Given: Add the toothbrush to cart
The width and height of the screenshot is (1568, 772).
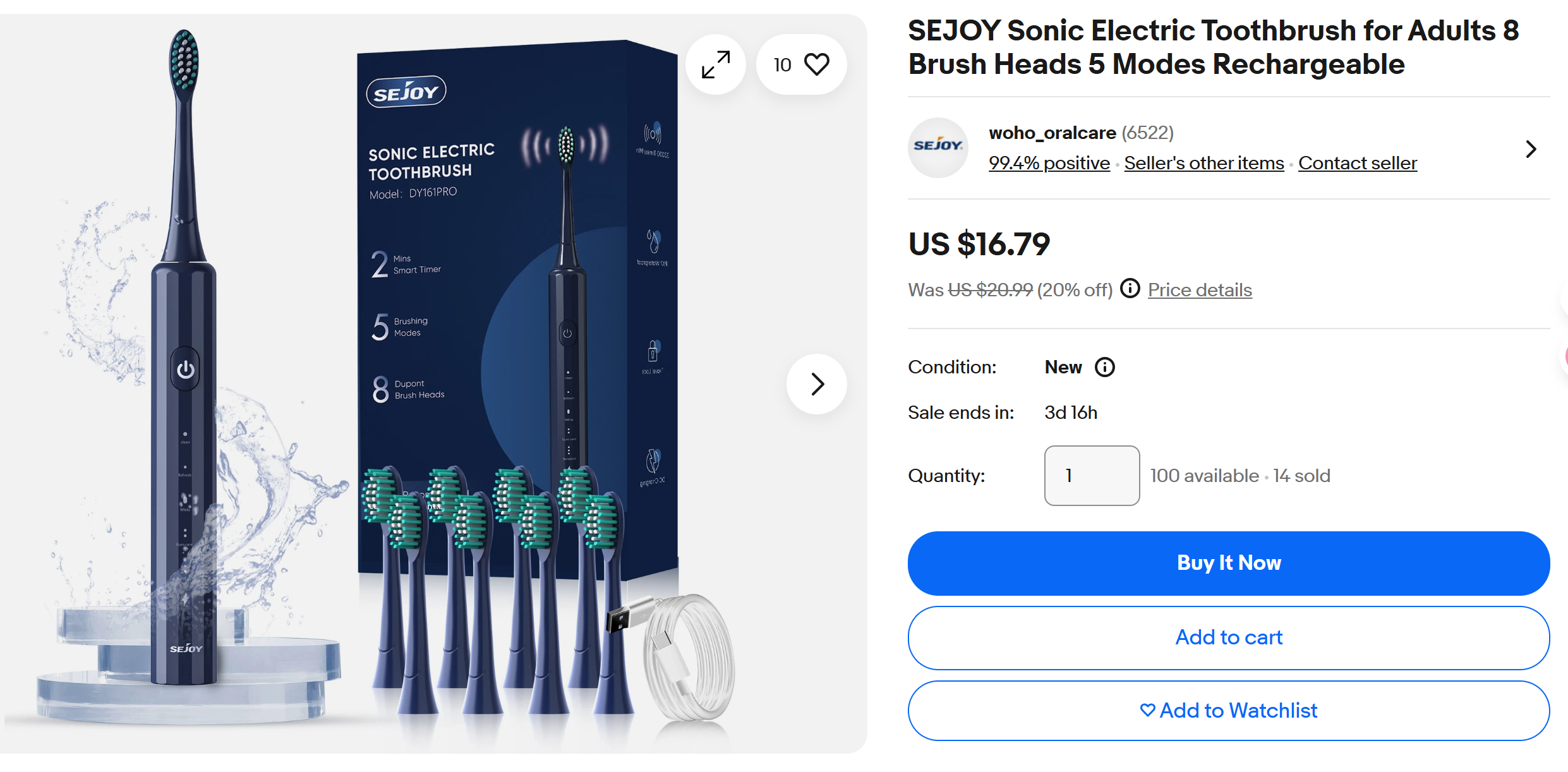Looking at the screenshot, I should point(1229,637).
